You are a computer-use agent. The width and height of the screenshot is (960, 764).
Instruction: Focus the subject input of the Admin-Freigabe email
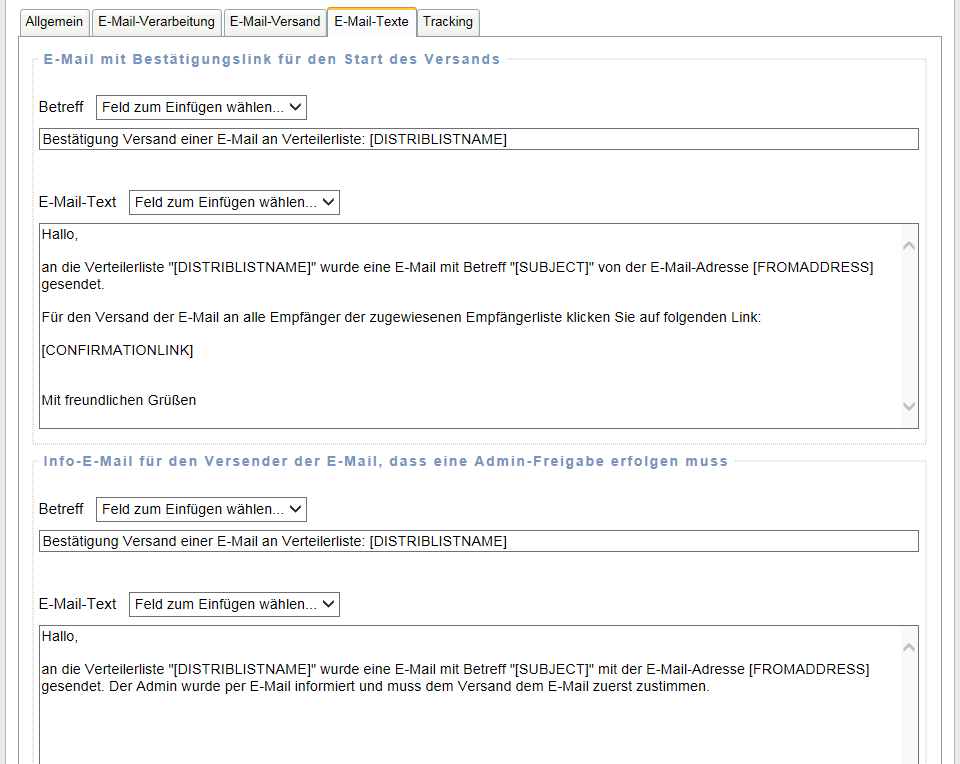point(478,541)
